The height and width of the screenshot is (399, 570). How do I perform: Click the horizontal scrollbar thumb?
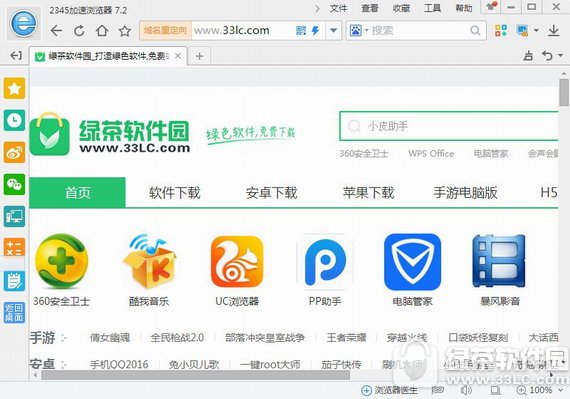point(196,375)
